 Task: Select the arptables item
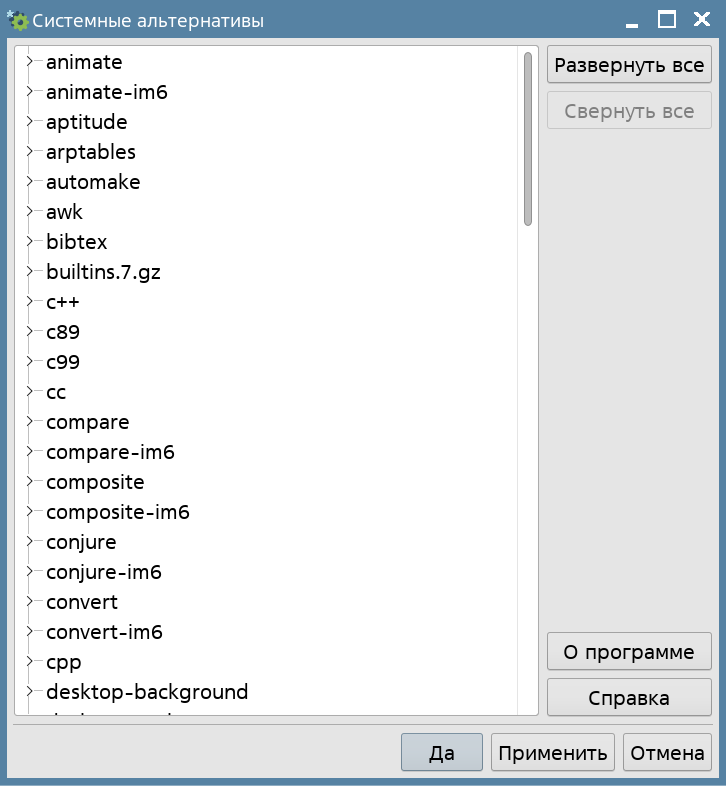click(91, 152)
